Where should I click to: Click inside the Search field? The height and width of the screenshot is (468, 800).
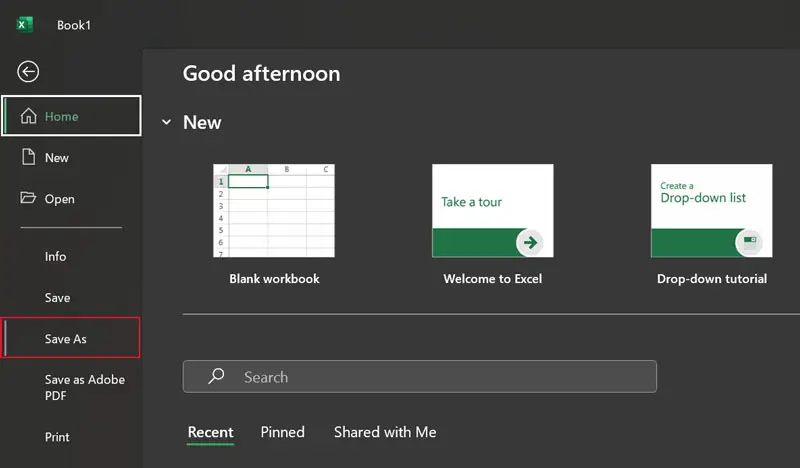[420, 377]
